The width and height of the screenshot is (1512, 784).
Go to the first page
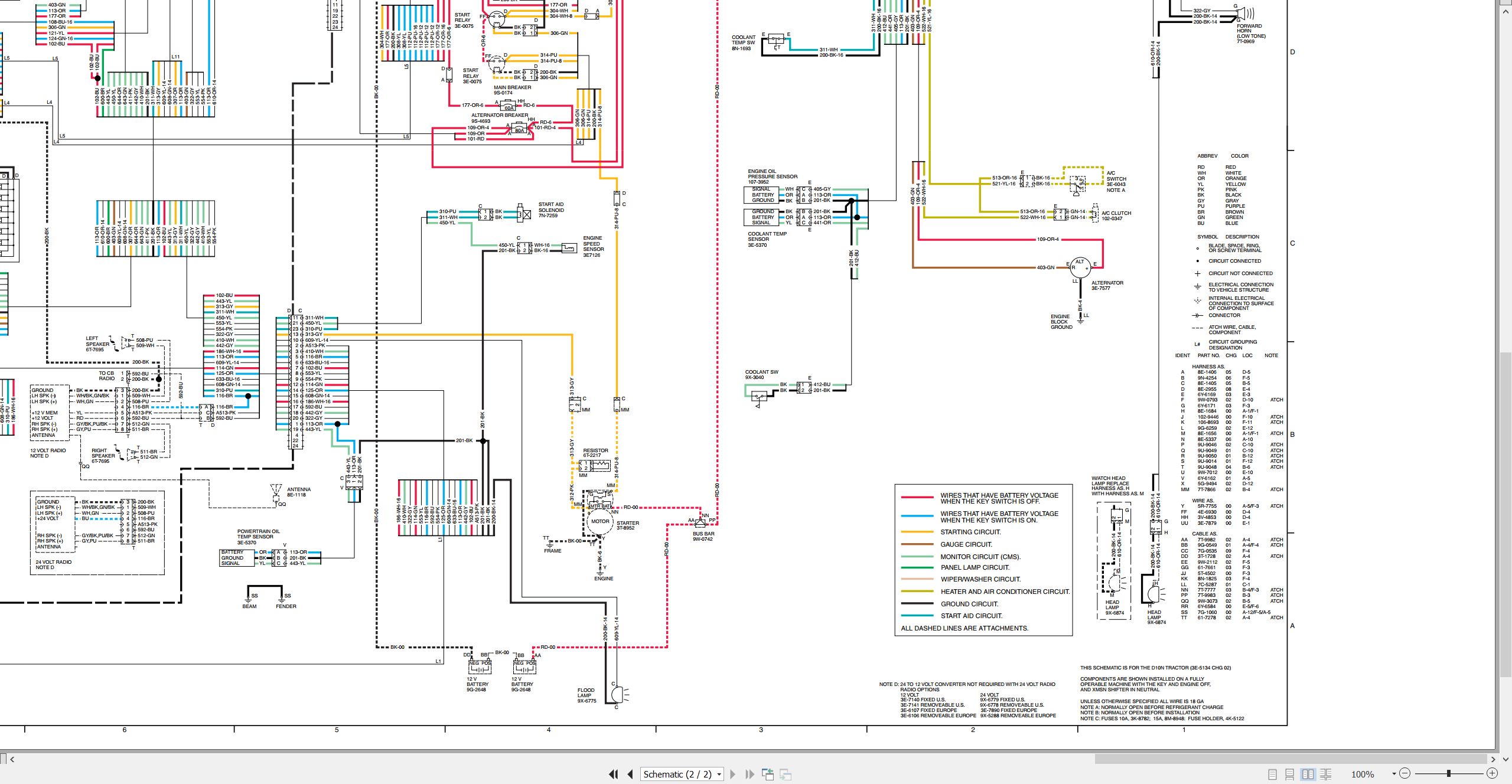(613, 774)
